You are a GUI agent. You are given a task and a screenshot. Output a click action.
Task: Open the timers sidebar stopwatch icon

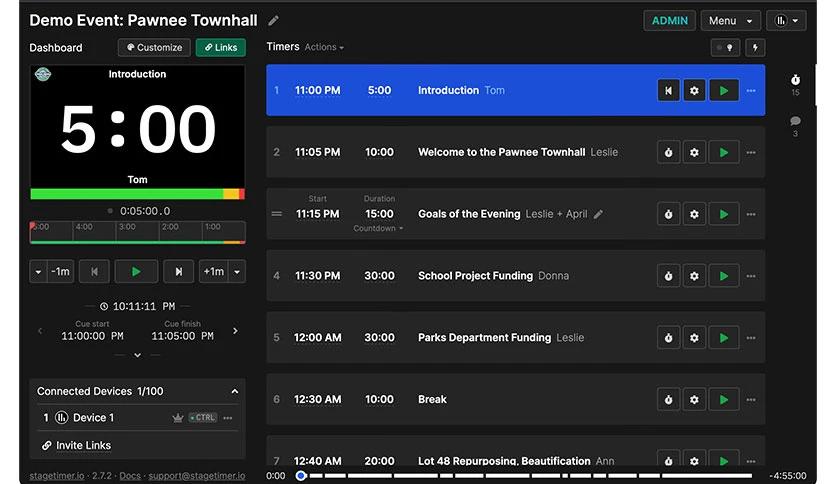[x=795, y=80]
